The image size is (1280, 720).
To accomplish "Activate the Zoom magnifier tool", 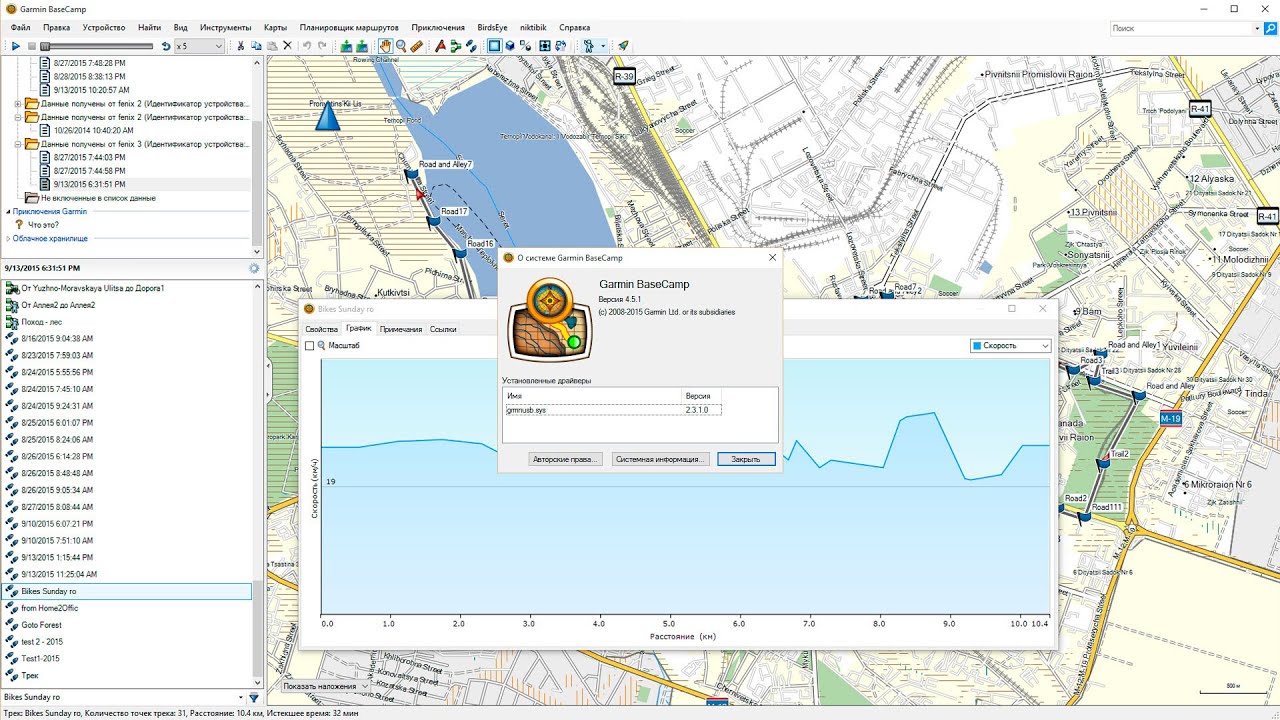I will click(x=401, y=46).
